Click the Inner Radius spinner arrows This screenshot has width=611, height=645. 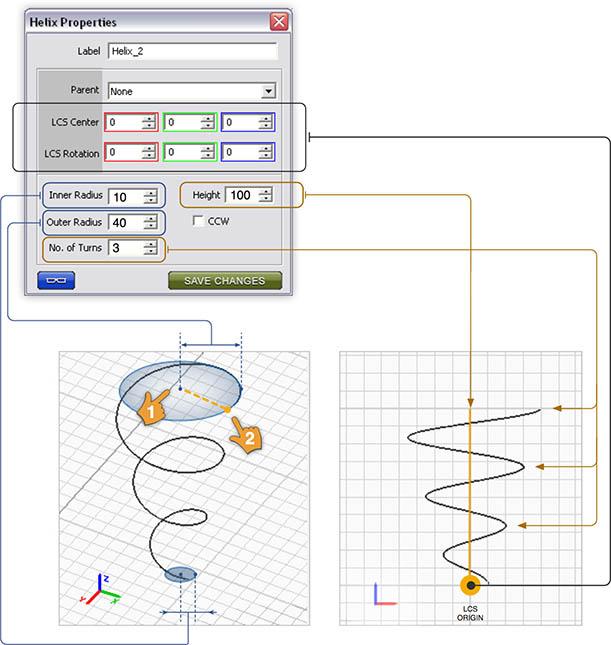point(150,197)
